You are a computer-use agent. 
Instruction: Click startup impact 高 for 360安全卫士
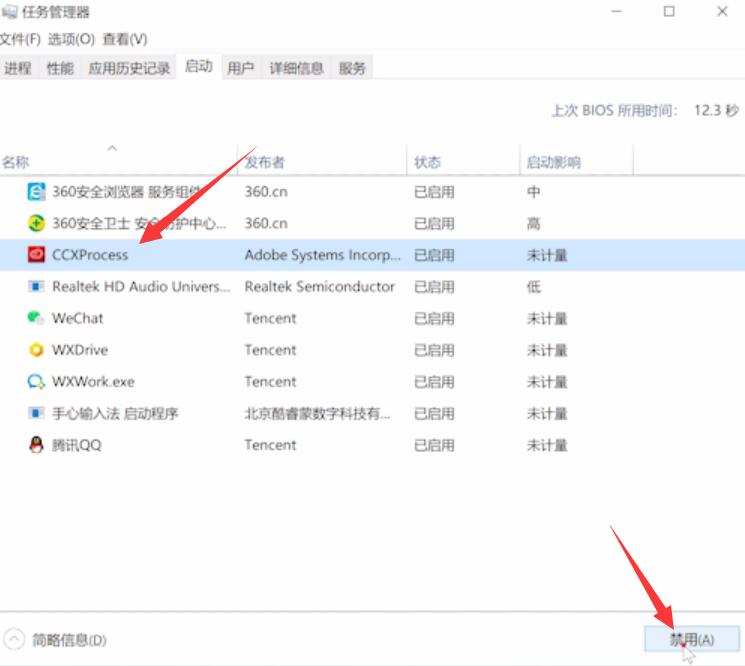(x=534, y=223)
